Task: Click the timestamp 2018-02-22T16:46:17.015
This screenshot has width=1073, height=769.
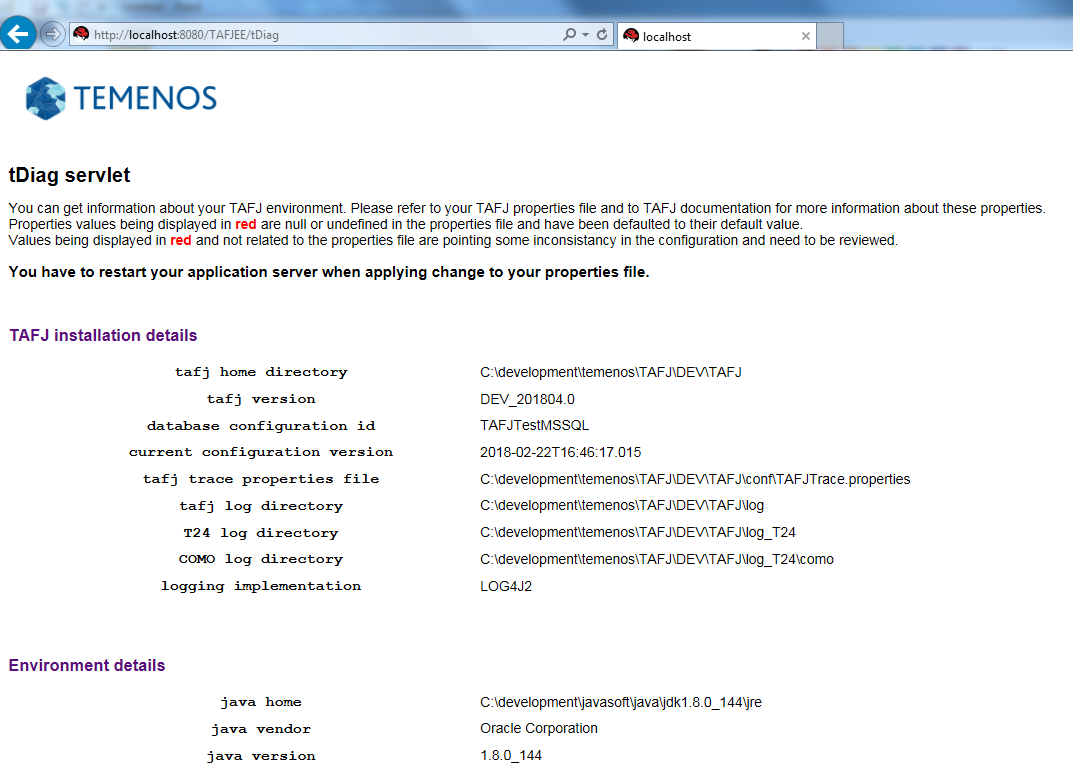Action: tap(560, 452)
